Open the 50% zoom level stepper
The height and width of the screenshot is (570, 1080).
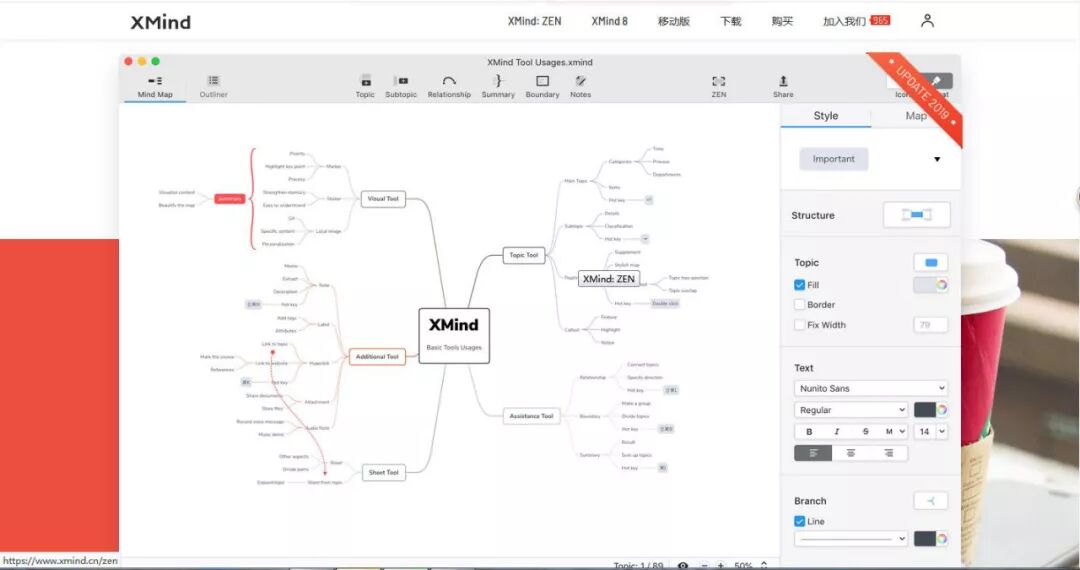click(763, 565)
